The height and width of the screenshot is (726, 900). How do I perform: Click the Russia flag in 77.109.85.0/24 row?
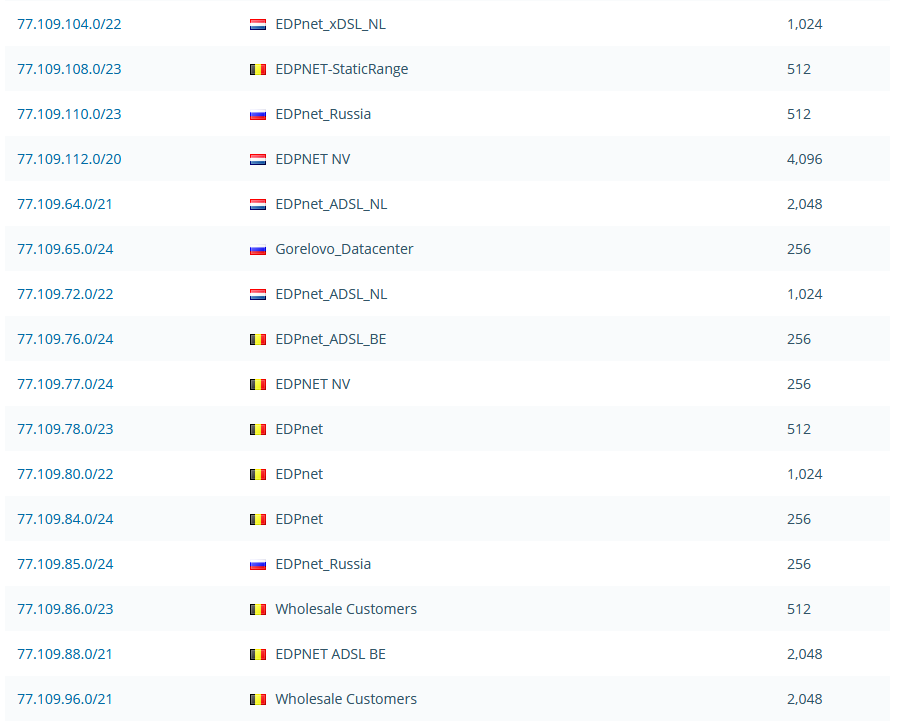tap(258, 564)
